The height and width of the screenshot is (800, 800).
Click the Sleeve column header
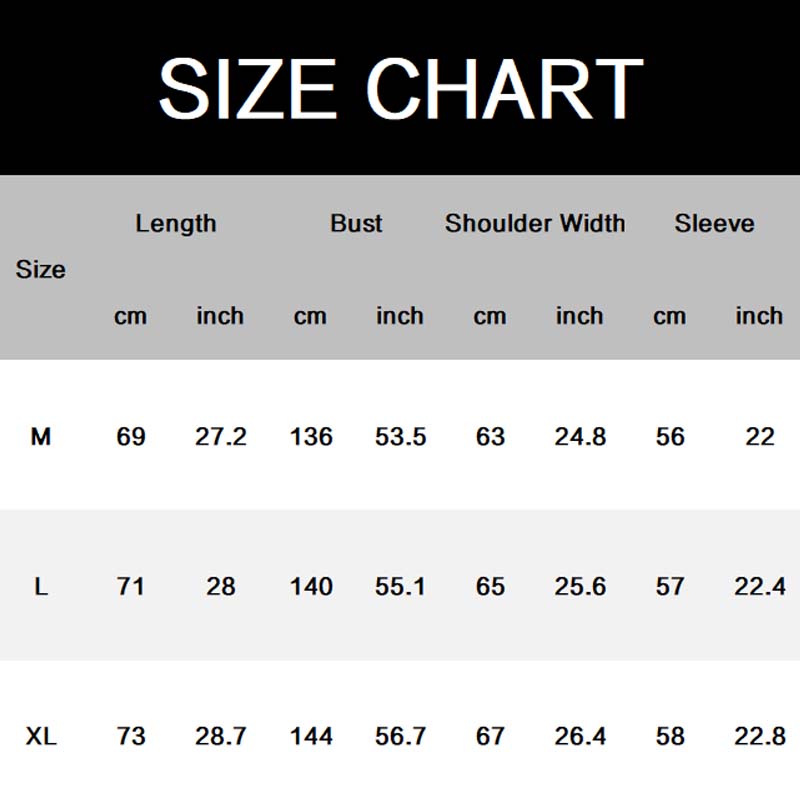714,223
